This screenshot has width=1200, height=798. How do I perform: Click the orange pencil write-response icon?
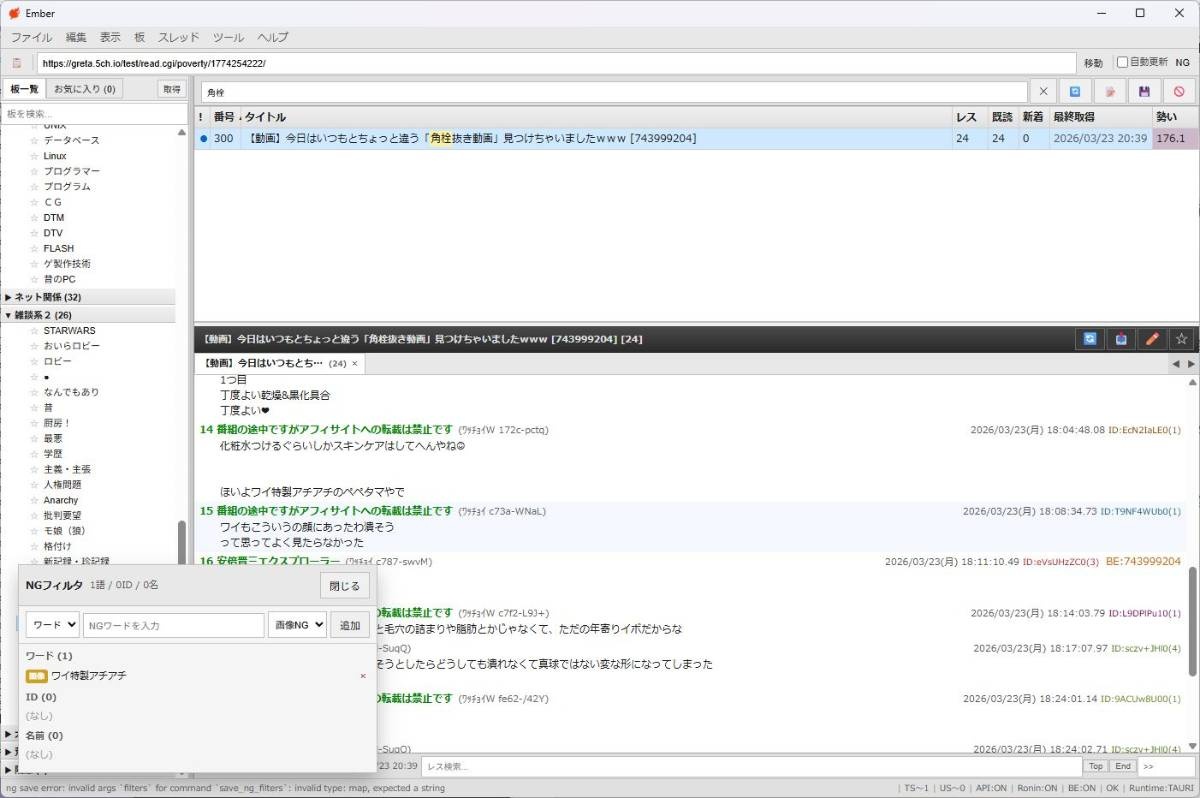click(1151, 339)
